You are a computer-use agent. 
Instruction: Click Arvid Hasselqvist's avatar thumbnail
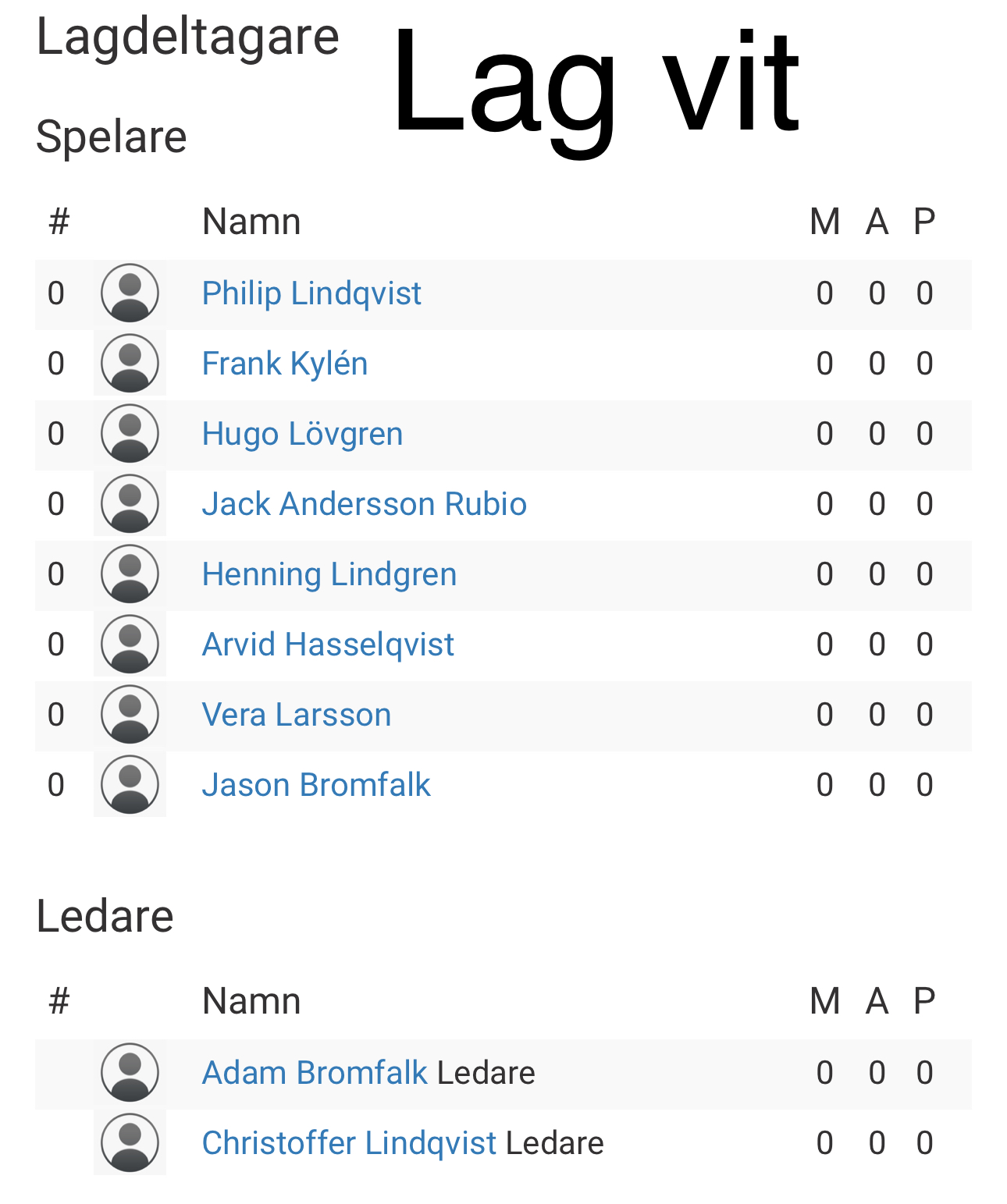tap(130, 645)
